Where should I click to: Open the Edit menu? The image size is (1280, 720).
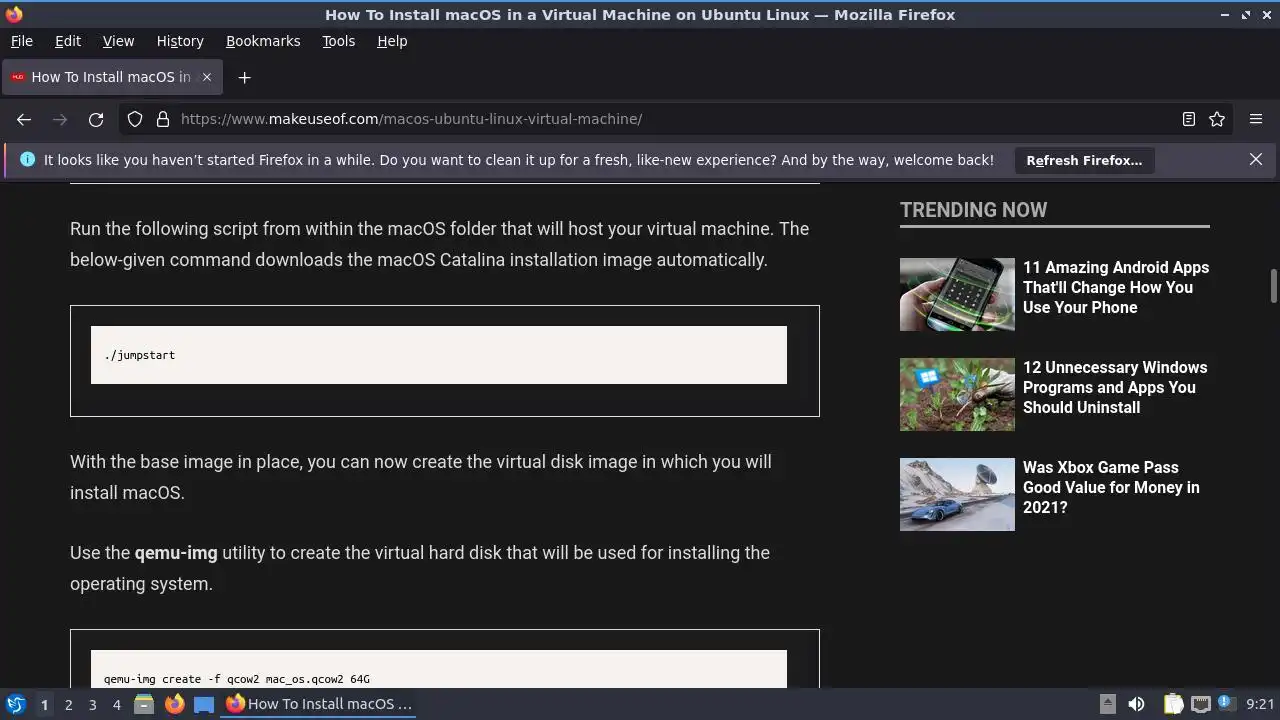(x=68, y=41)
